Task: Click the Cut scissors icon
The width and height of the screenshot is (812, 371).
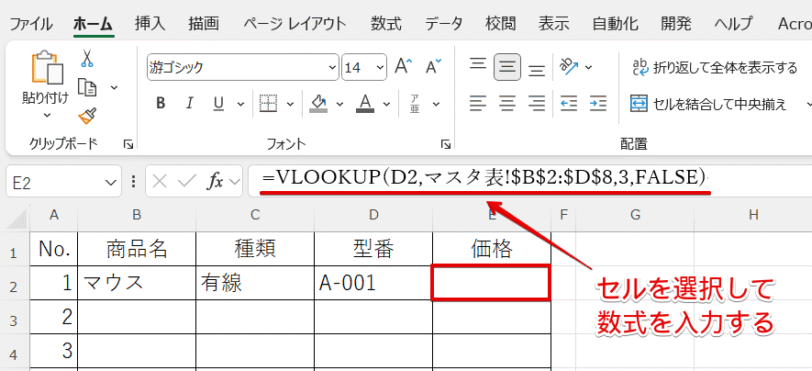Action: click(x=86, y=58)
